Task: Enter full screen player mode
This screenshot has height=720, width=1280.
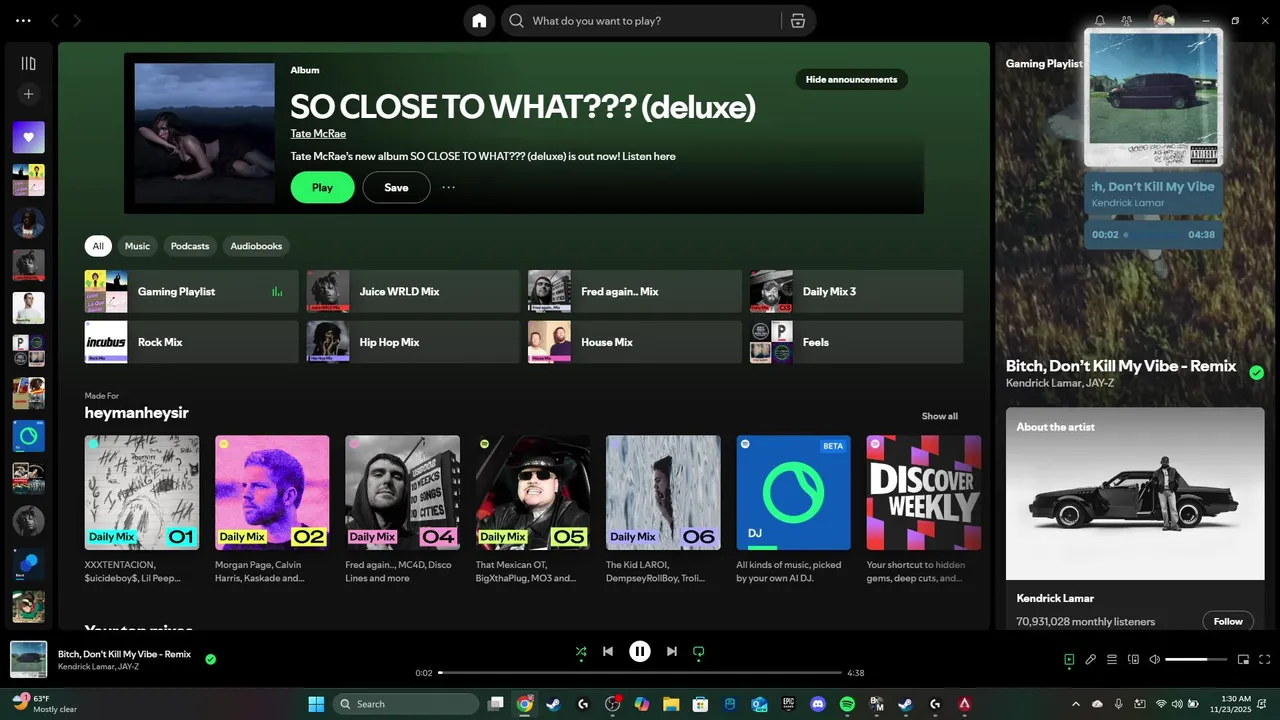Action: [x=1264, y=660]
